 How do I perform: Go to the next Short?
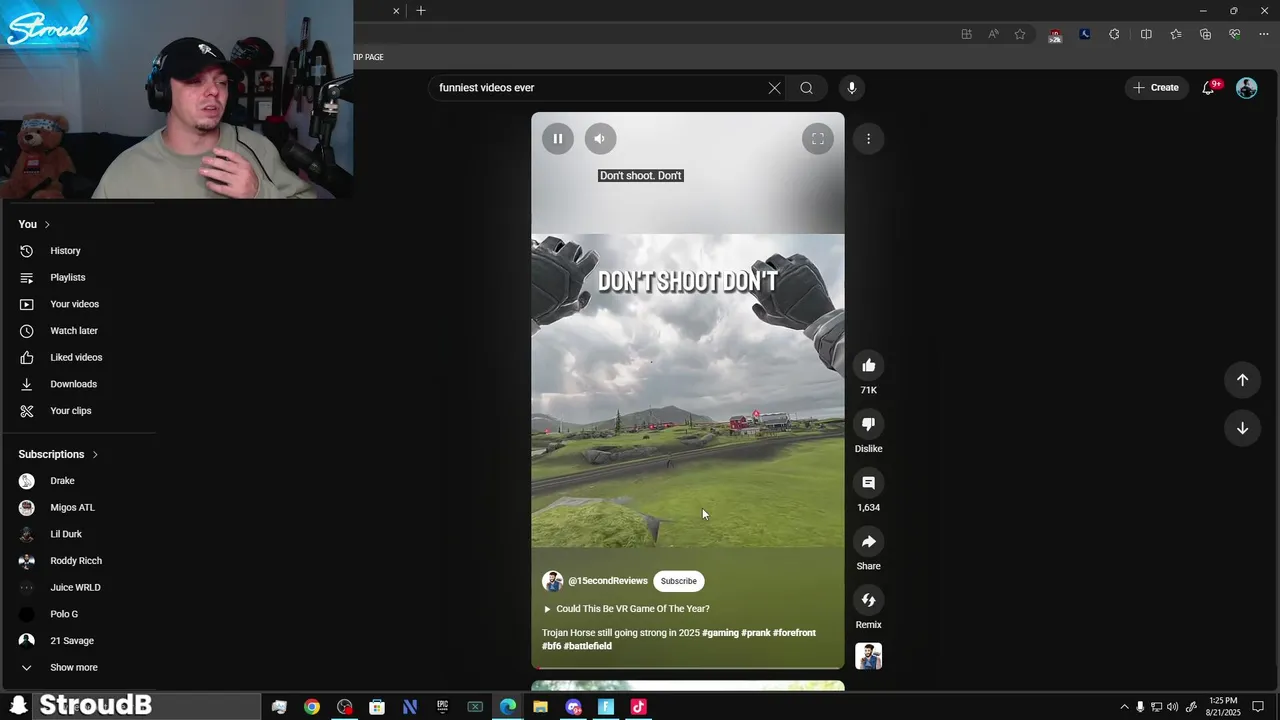pyautogui.click(x=1242, y=428)
